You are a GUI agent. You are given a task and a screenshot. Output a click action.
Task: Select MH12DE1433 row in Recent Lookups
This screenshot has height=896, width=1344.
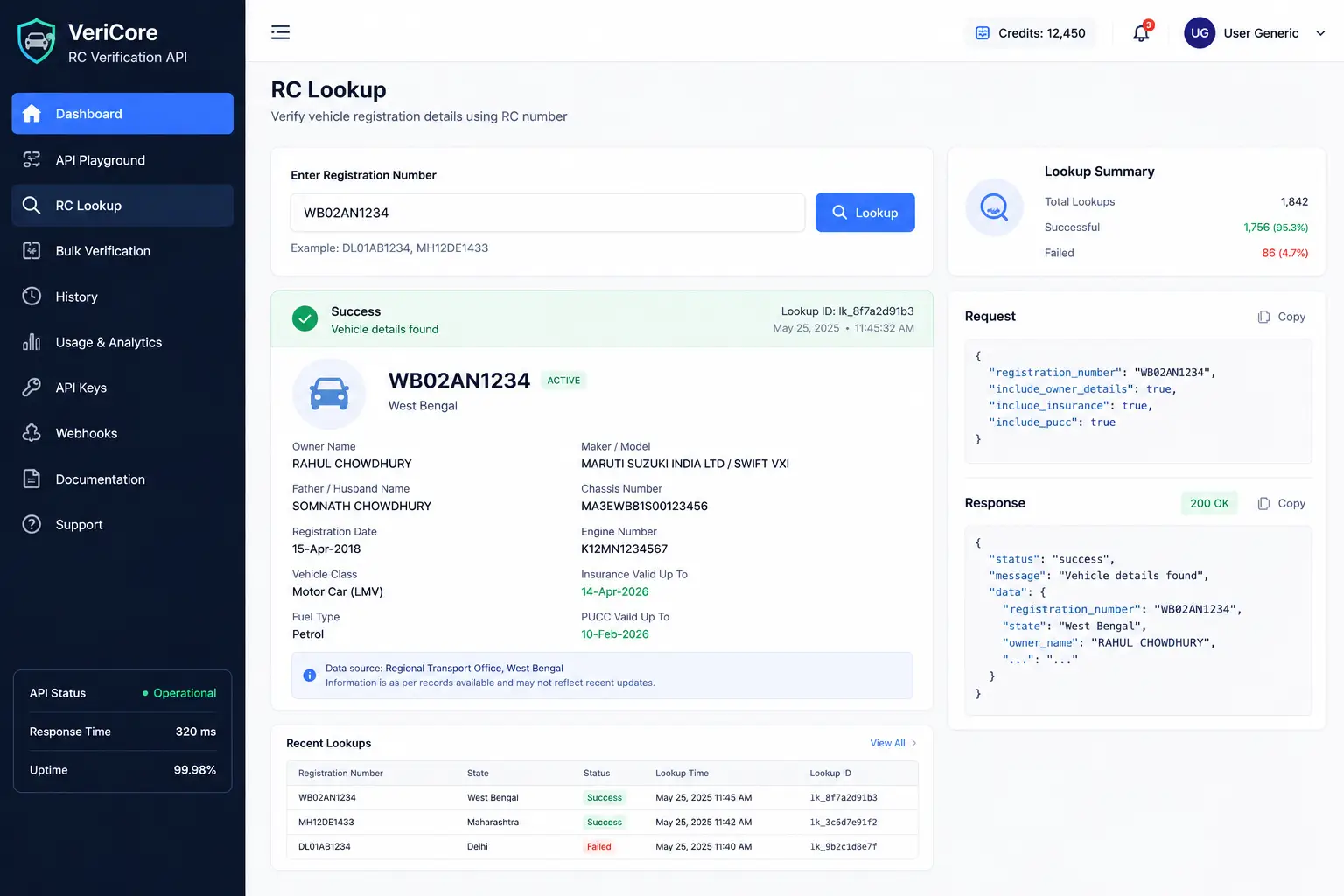coord(602,822)
